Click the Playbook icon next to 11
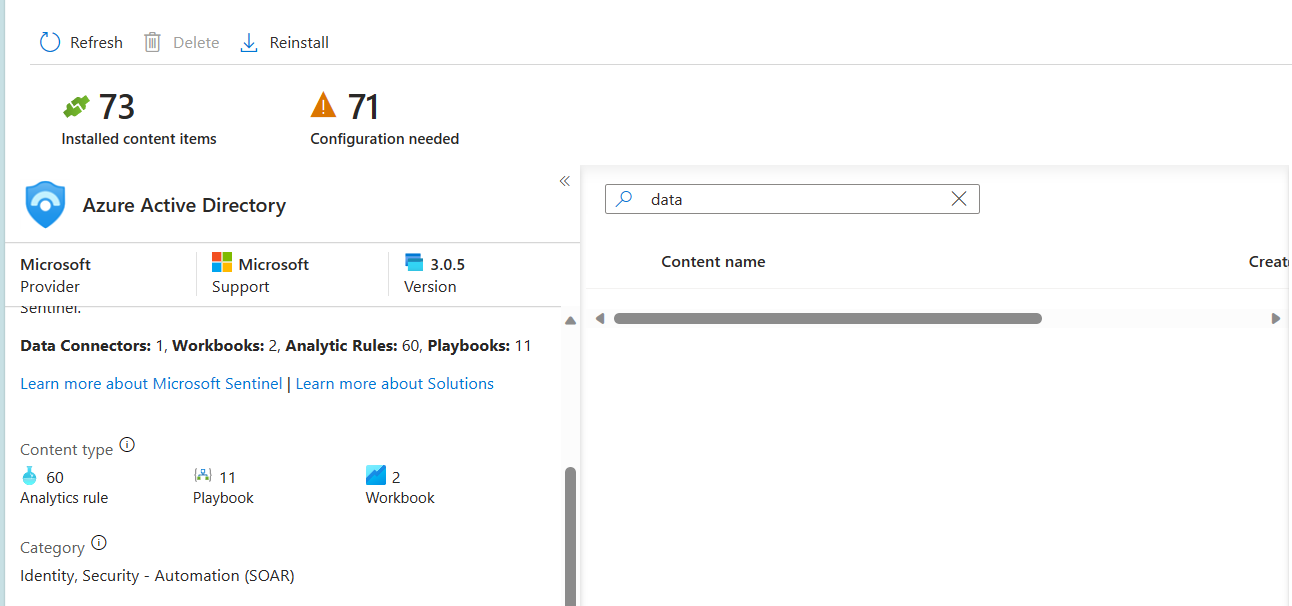This screenshot has height=606, width=1292. 203,476
